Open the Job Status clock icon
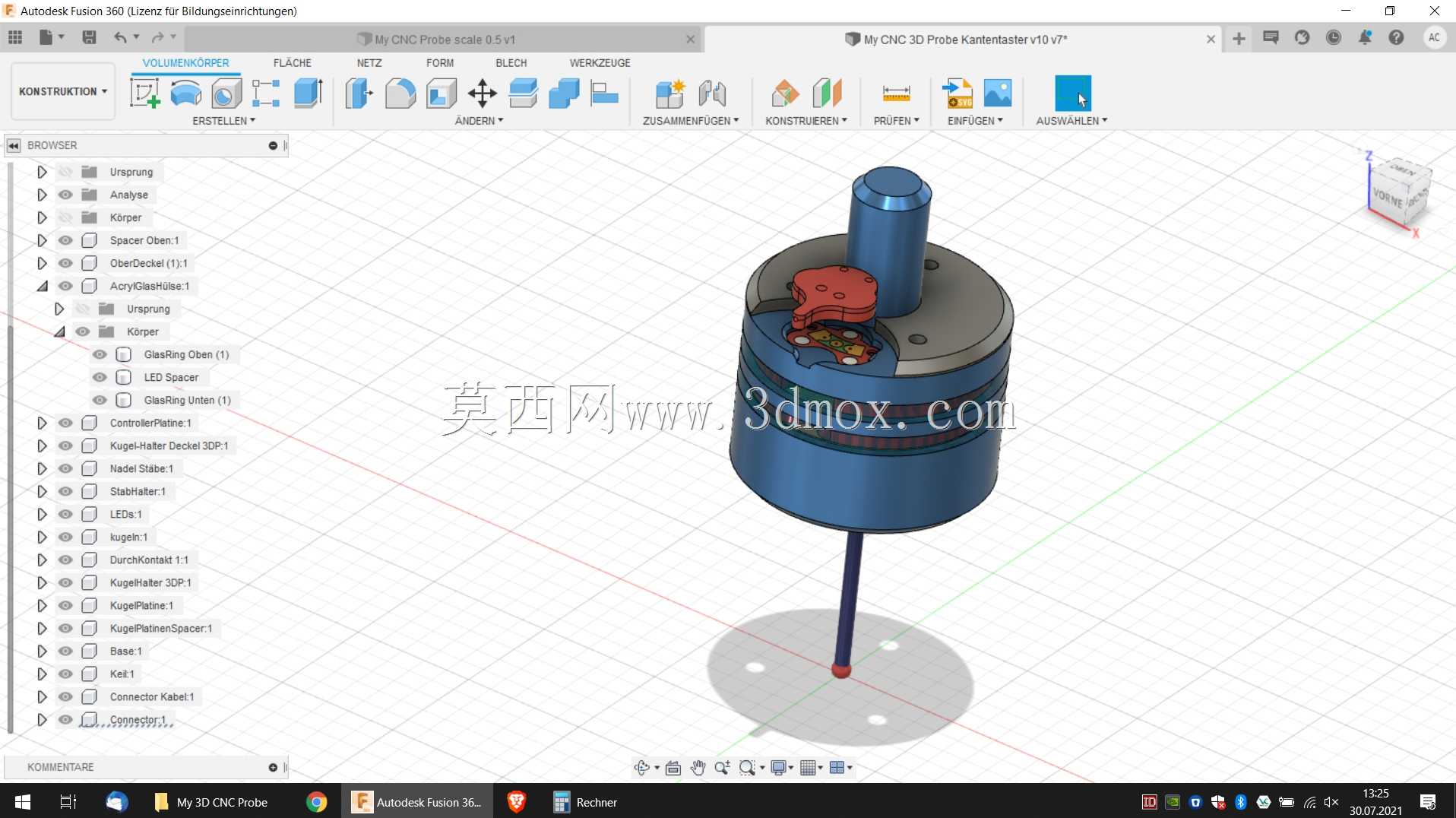 click(x=1334, y=37)
